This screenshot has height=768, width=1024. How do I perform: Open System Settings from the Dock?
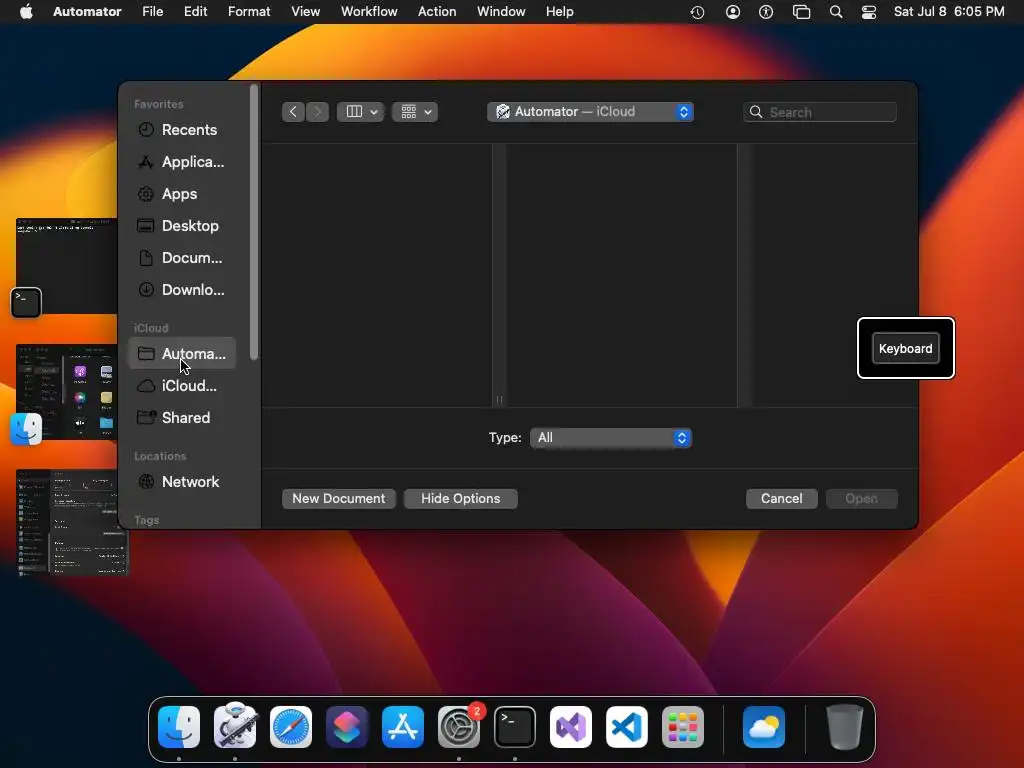(459, 727)
